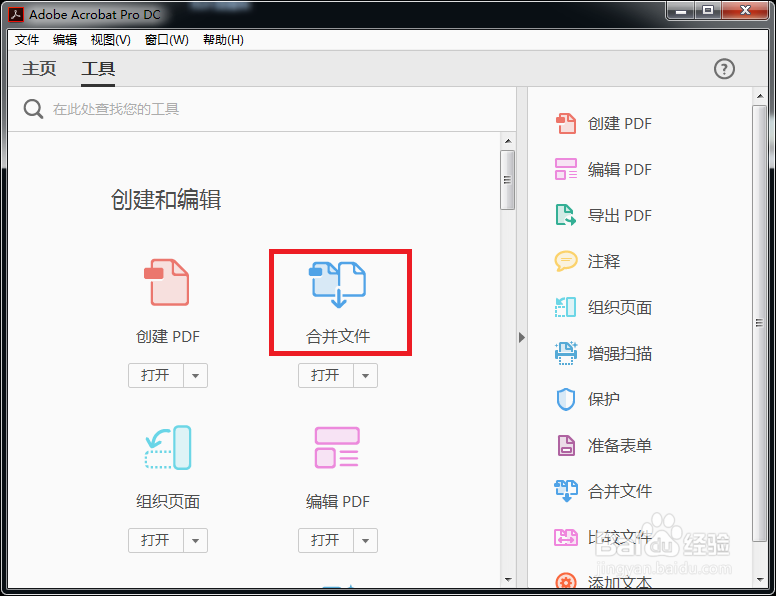The width and height of the screenshot is (776, 596).
Task: Open 保护 shield icon in sidebar
Action: point(566,399)
